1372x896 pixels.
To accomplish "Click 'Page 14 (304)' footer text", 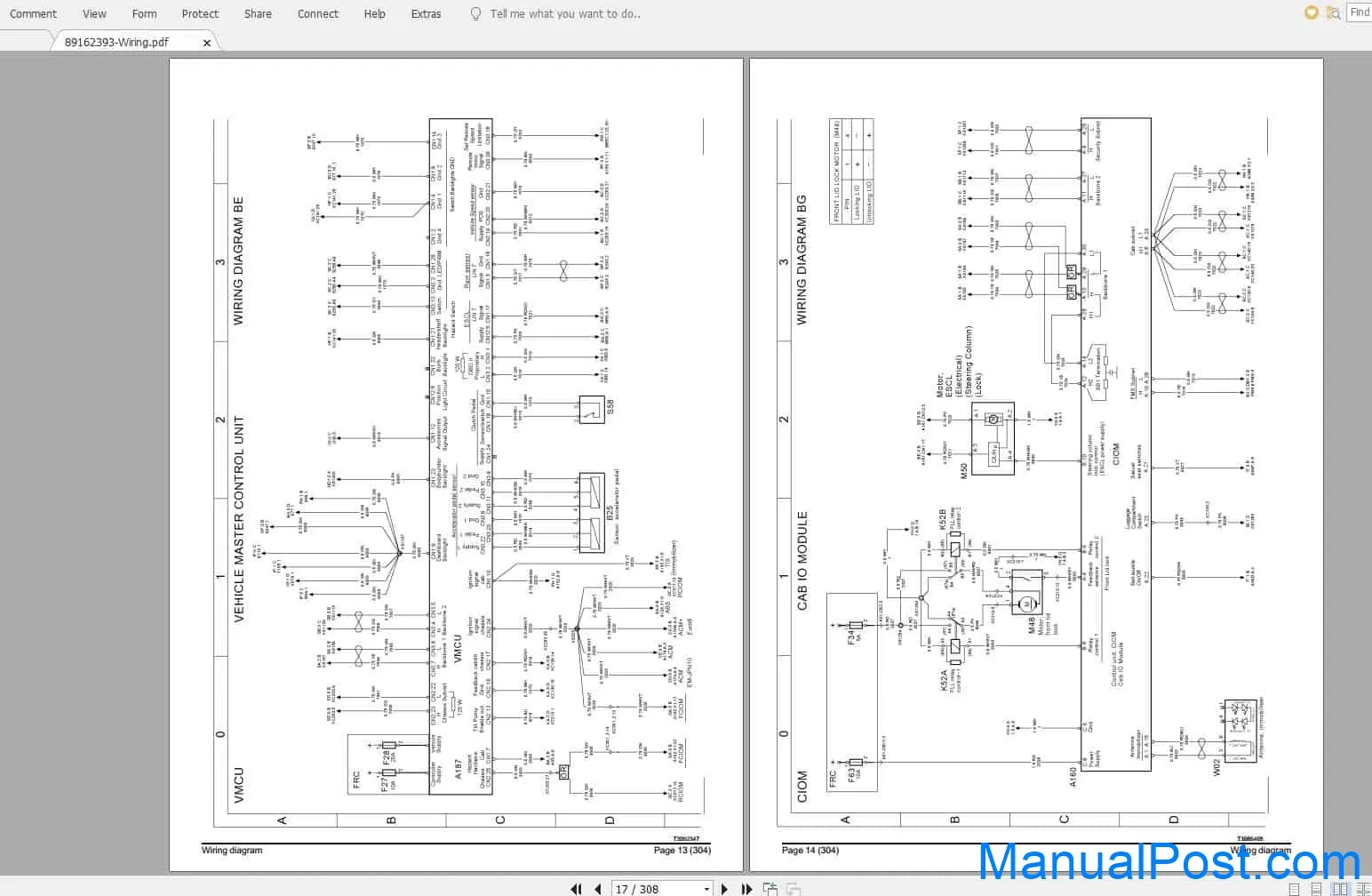I will [810, 851].
